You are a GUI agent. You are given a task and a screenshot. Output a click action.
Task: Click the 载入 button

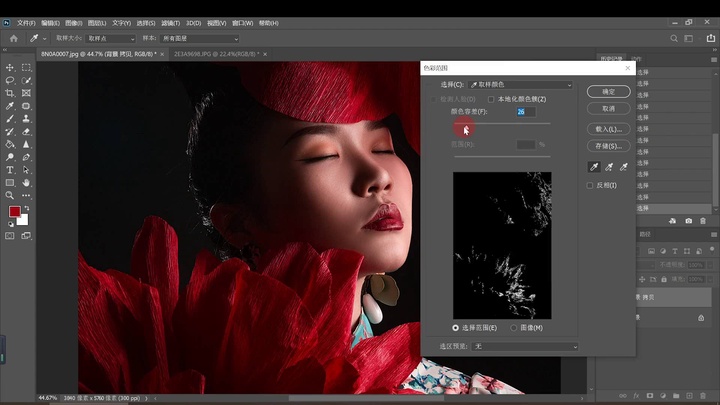pyautogui.click(x=609, y=129)
